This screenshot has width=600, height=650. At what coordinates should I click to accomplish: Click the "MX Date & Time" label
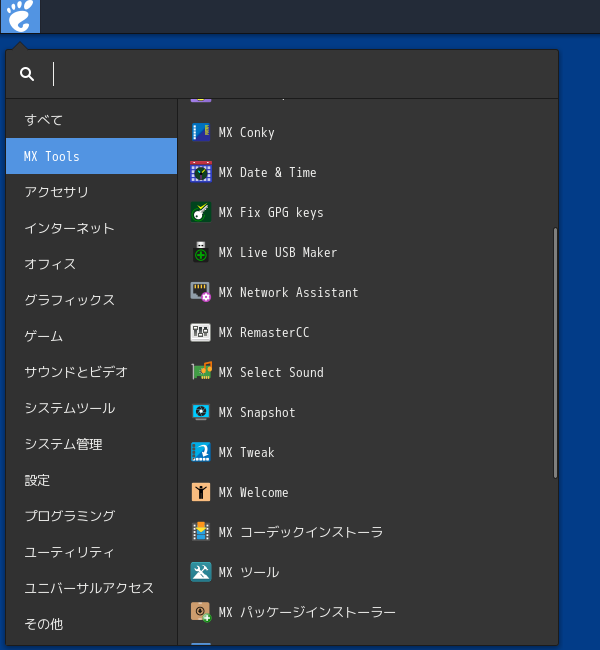point(267,172)
